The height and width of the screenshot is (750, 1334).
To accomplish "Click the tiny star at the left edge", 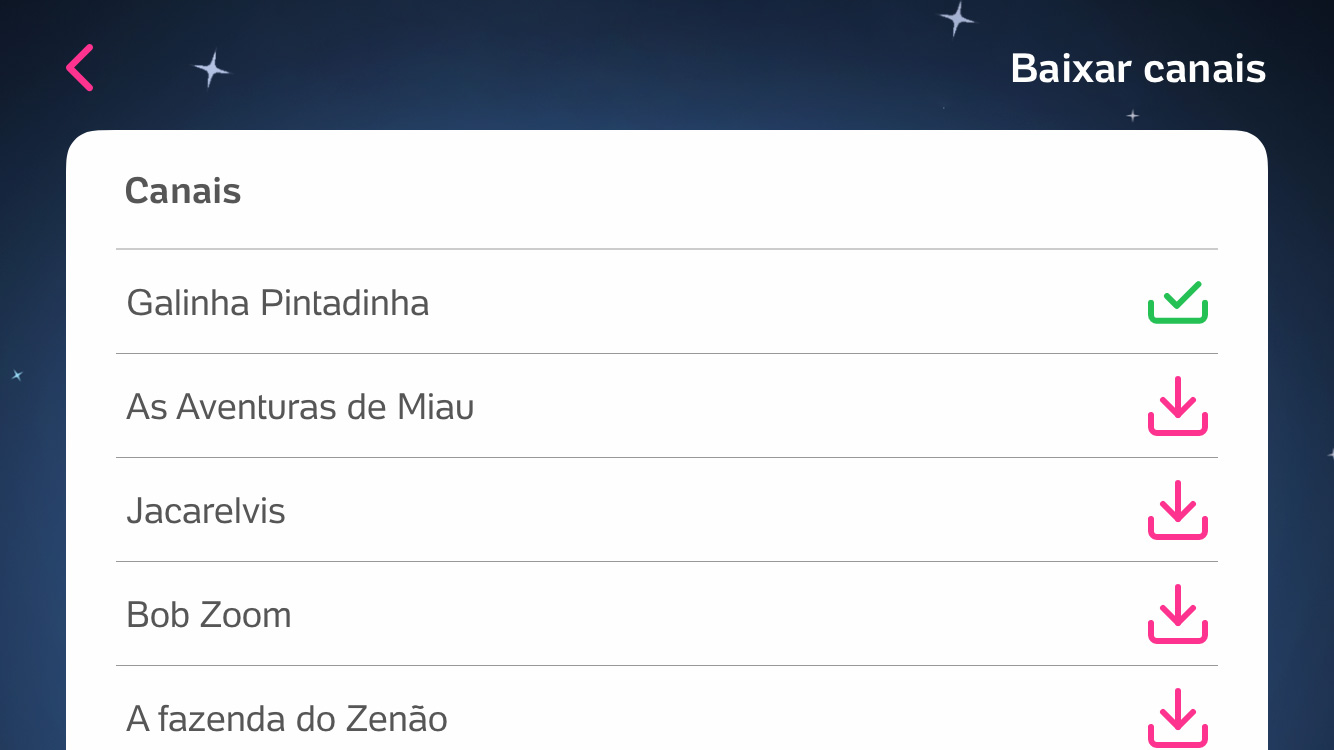I will pyautogui.click(x=16, y=376).
